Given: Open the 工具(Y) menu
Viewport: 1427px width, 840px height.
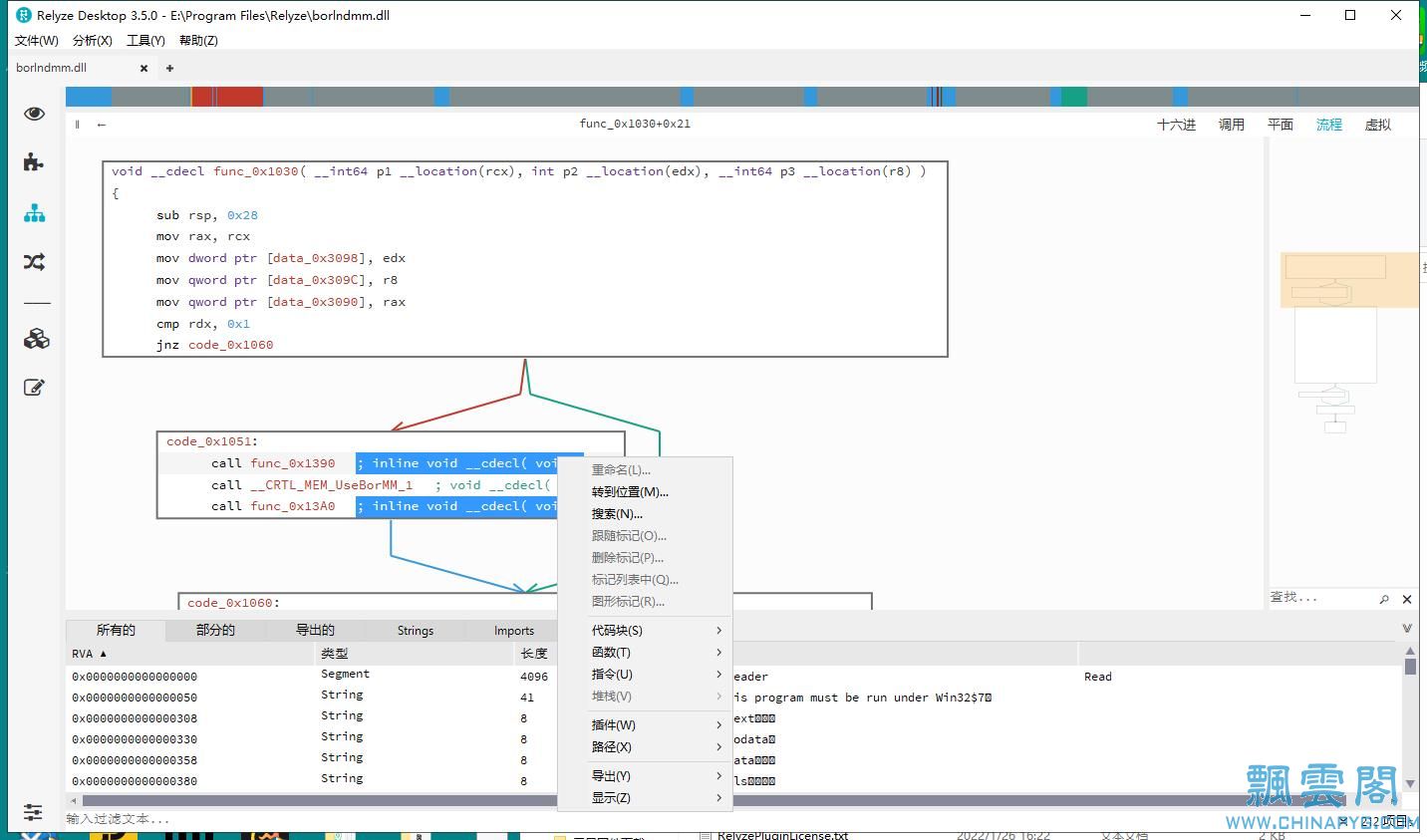Looking at the screenshot, I should [145, 41].
